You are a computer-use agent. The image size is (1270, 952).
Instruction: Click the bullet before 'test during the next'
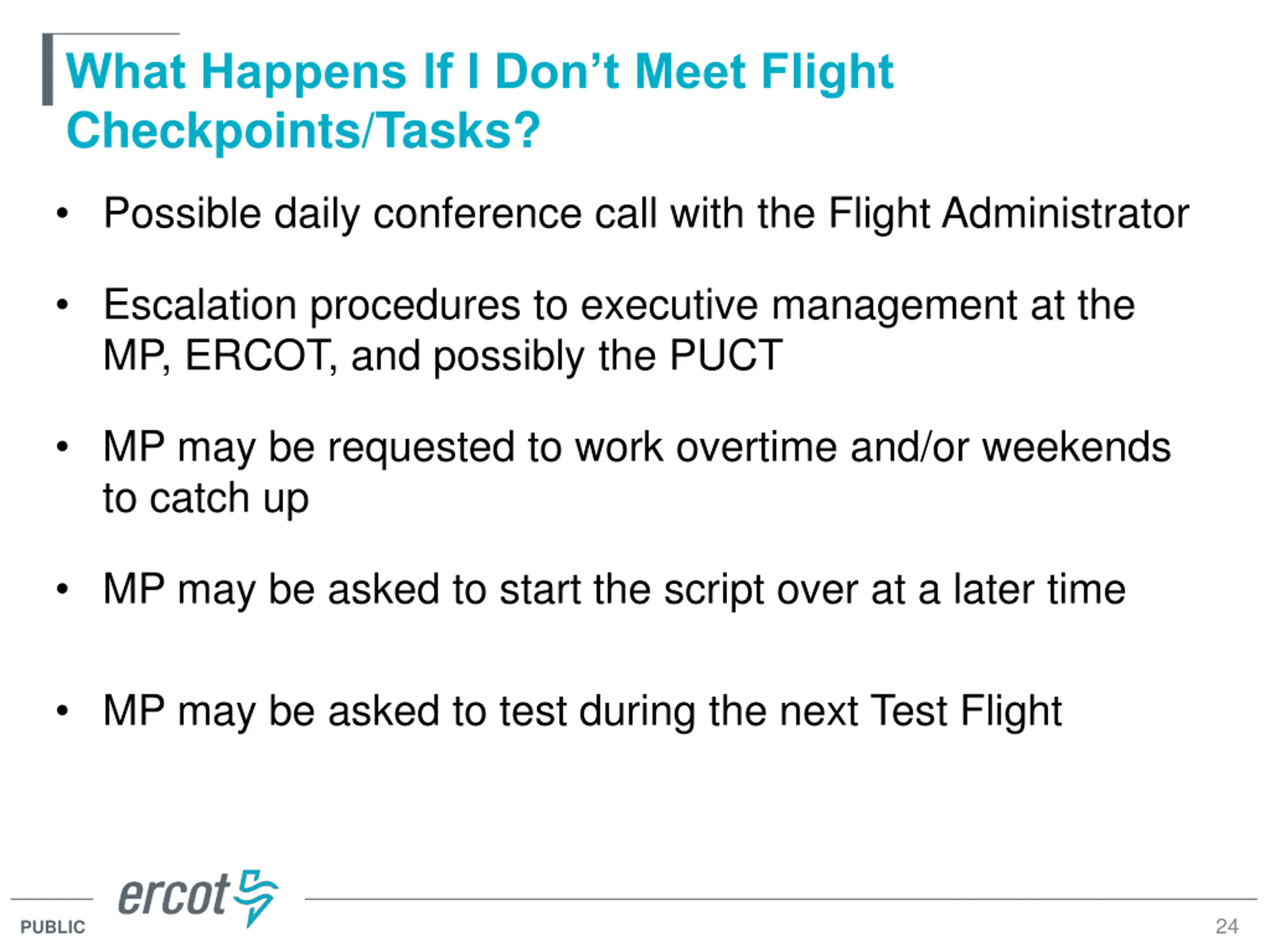click(x=62, y=712)
